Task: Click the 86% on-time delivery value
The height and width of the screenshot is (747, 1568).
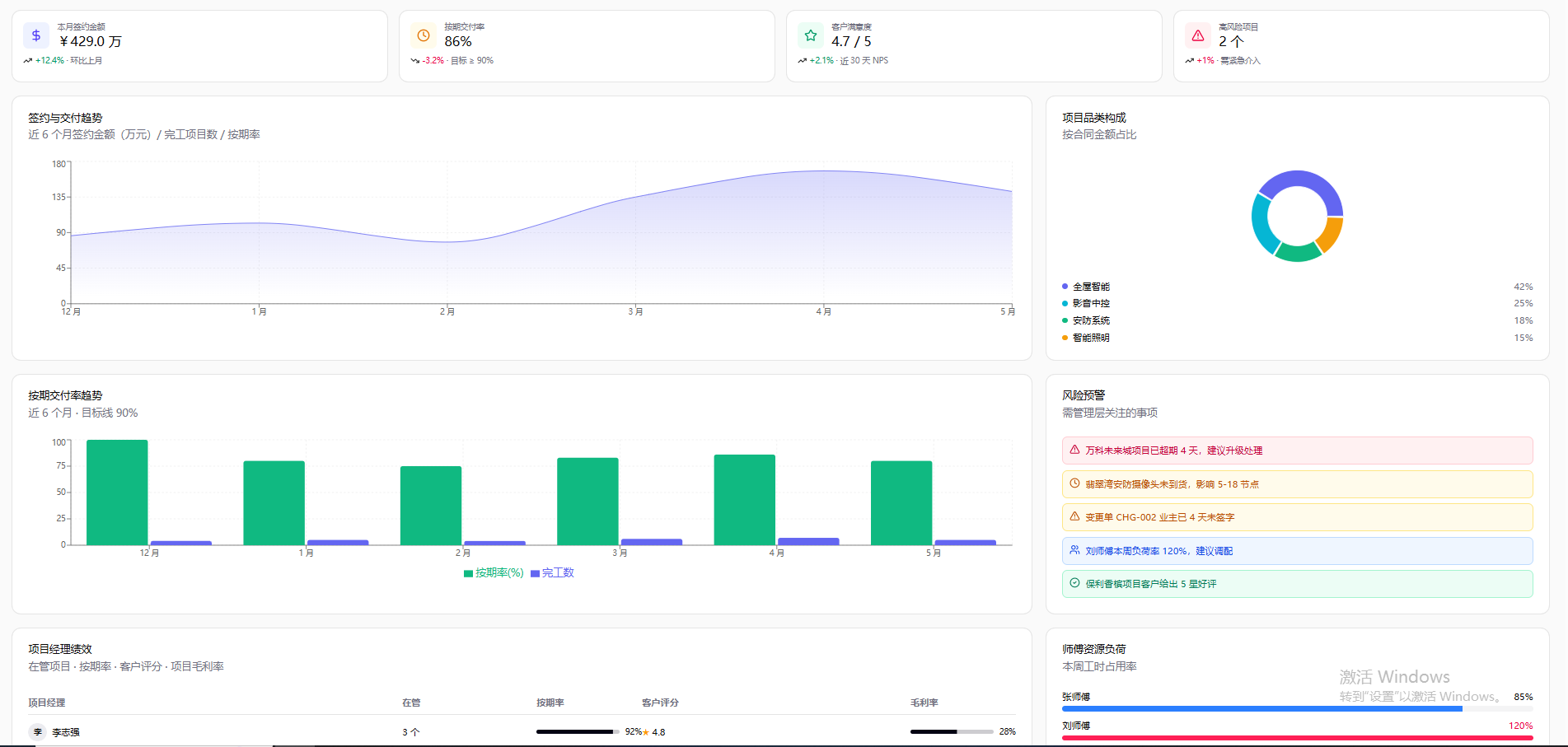Action: click(x=458, y=41)
